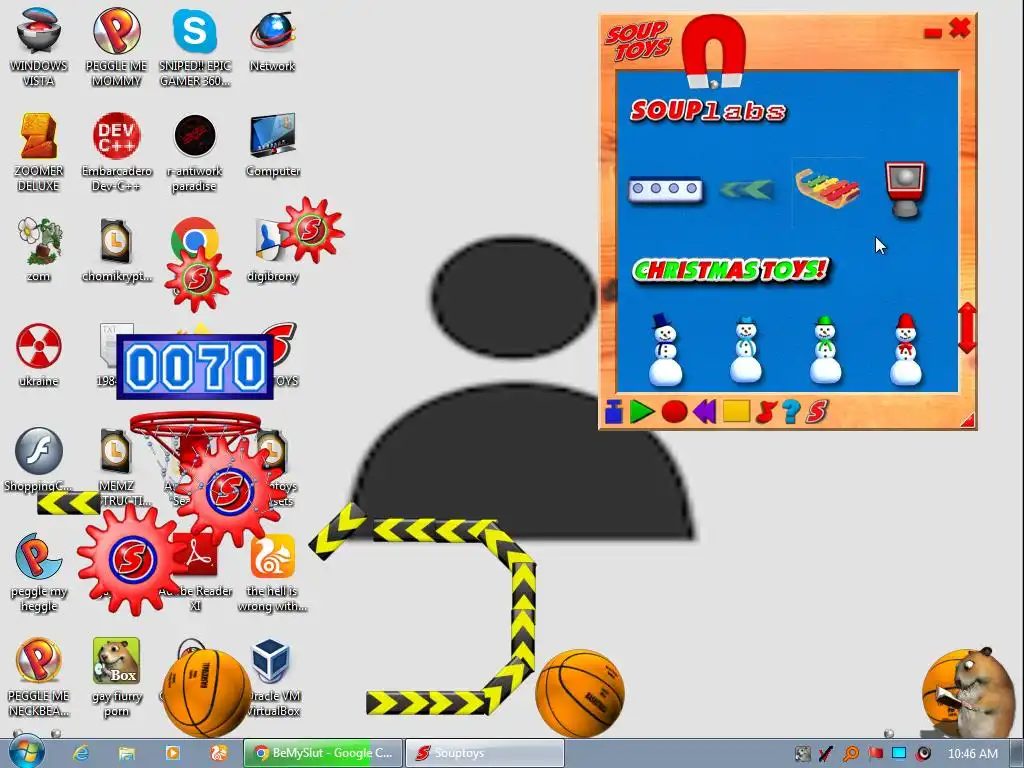Select the xylophone toy in the toybox
Viewport: 1024px width, 768px height.
[827, 189]
